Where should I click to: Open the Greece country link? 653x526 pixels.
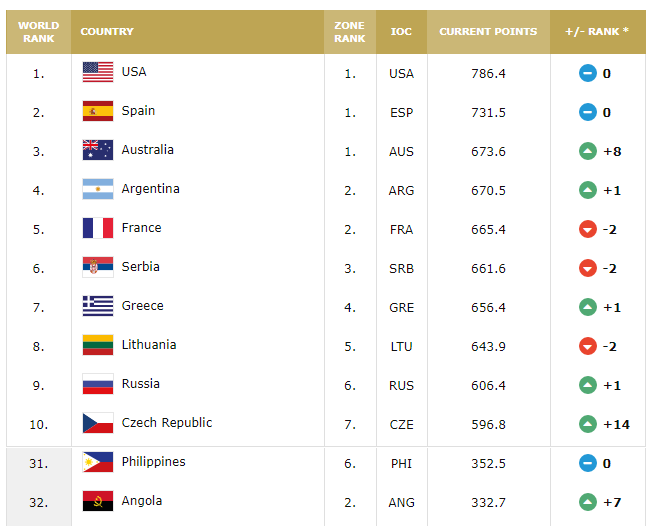coord(142,306)
